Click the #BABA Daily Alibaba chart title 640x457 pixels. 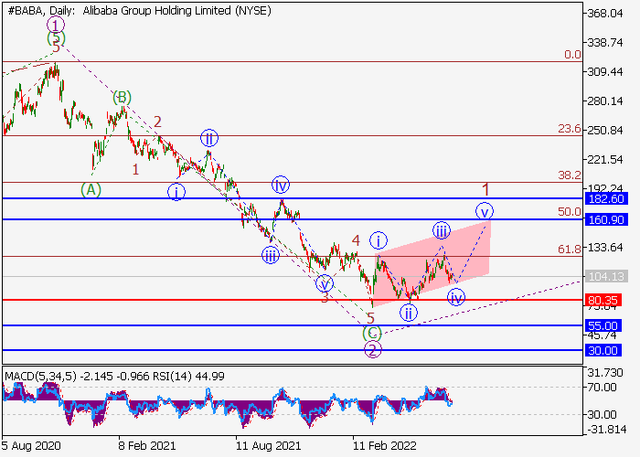140,11
